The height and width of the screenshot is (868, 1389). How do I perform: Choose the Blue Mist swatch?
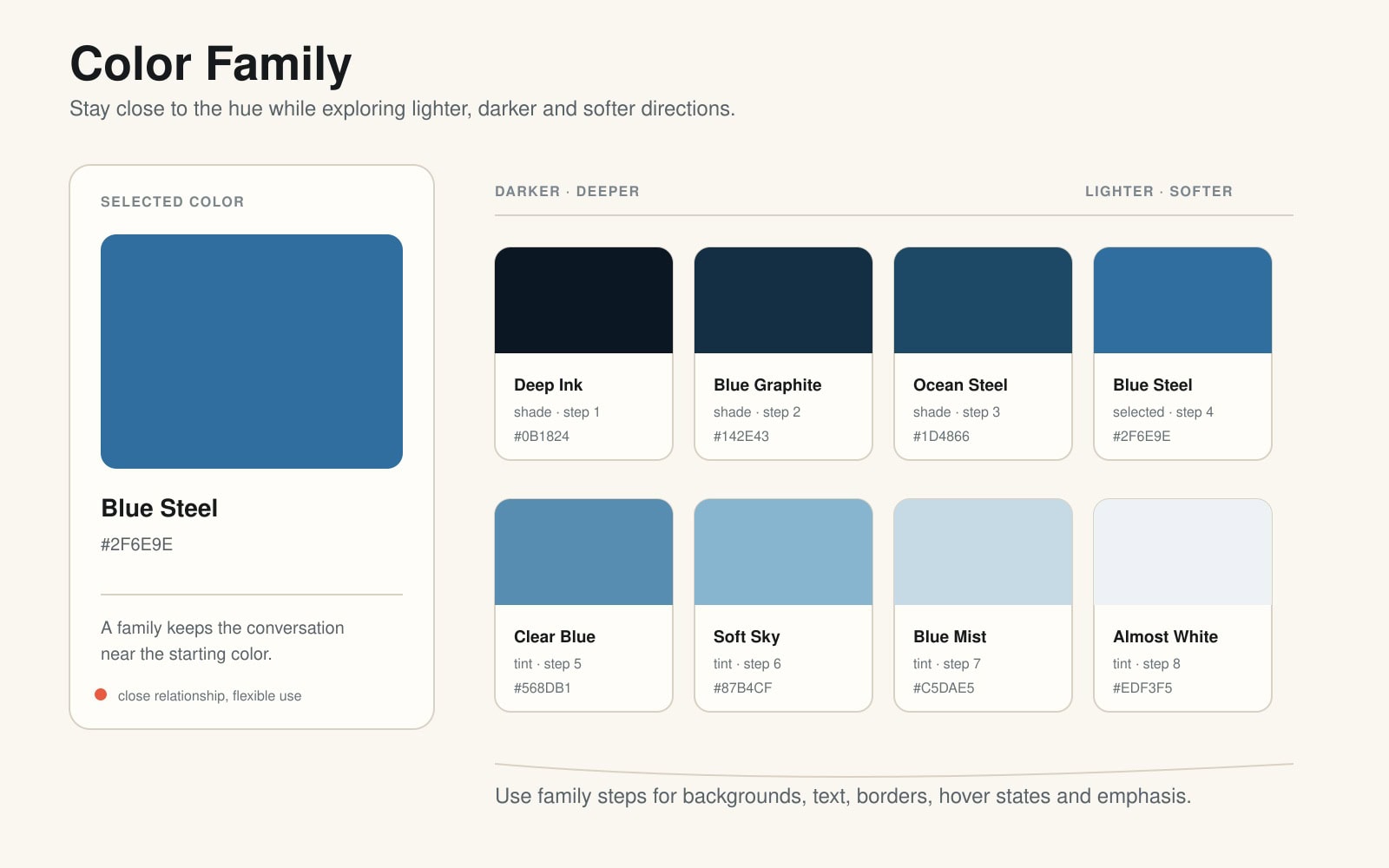[983, 552]
